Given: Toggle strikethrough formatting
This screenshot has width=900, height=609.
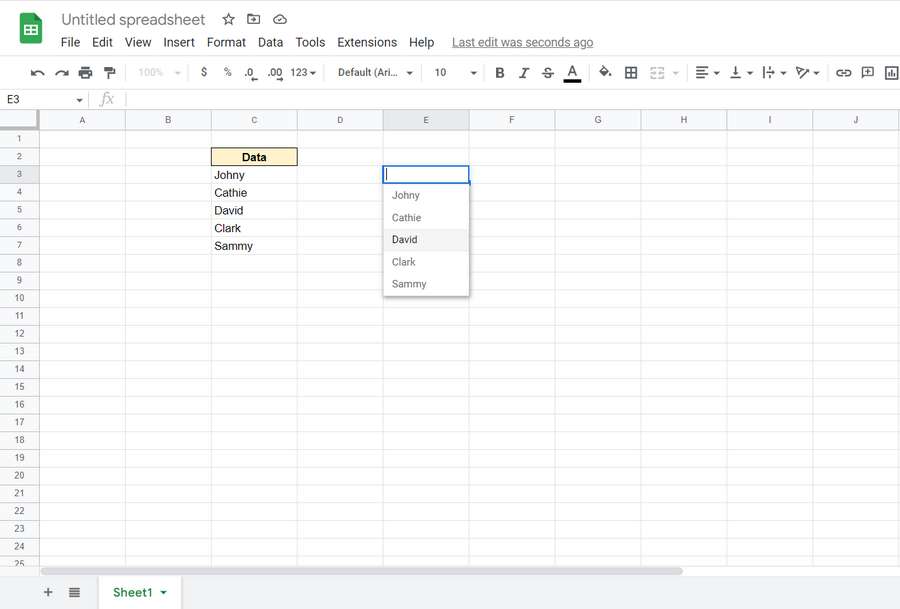Looking at the screenshot, I should (x=548, y=73).
